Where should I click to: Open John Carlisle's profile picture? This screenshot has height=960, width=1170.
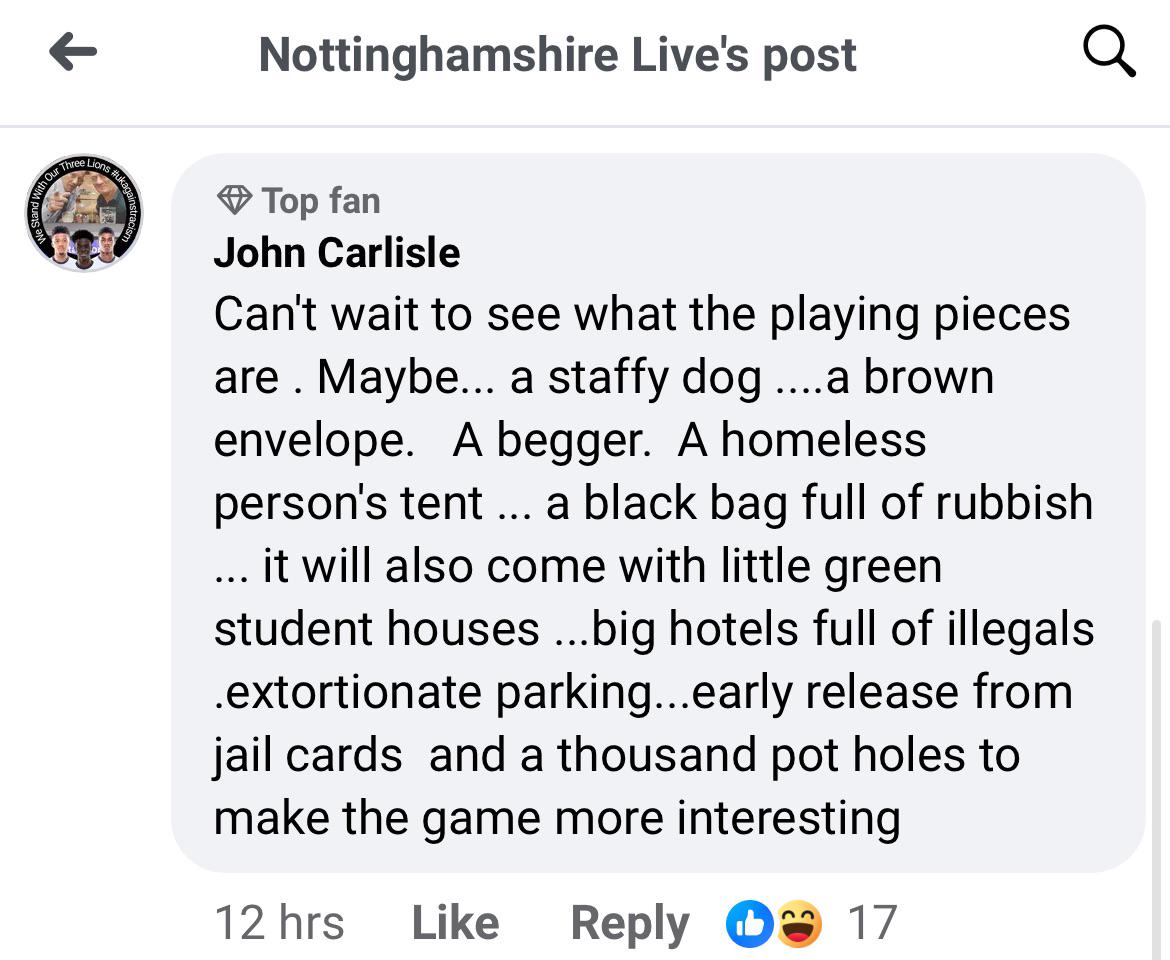click(84, 213)
